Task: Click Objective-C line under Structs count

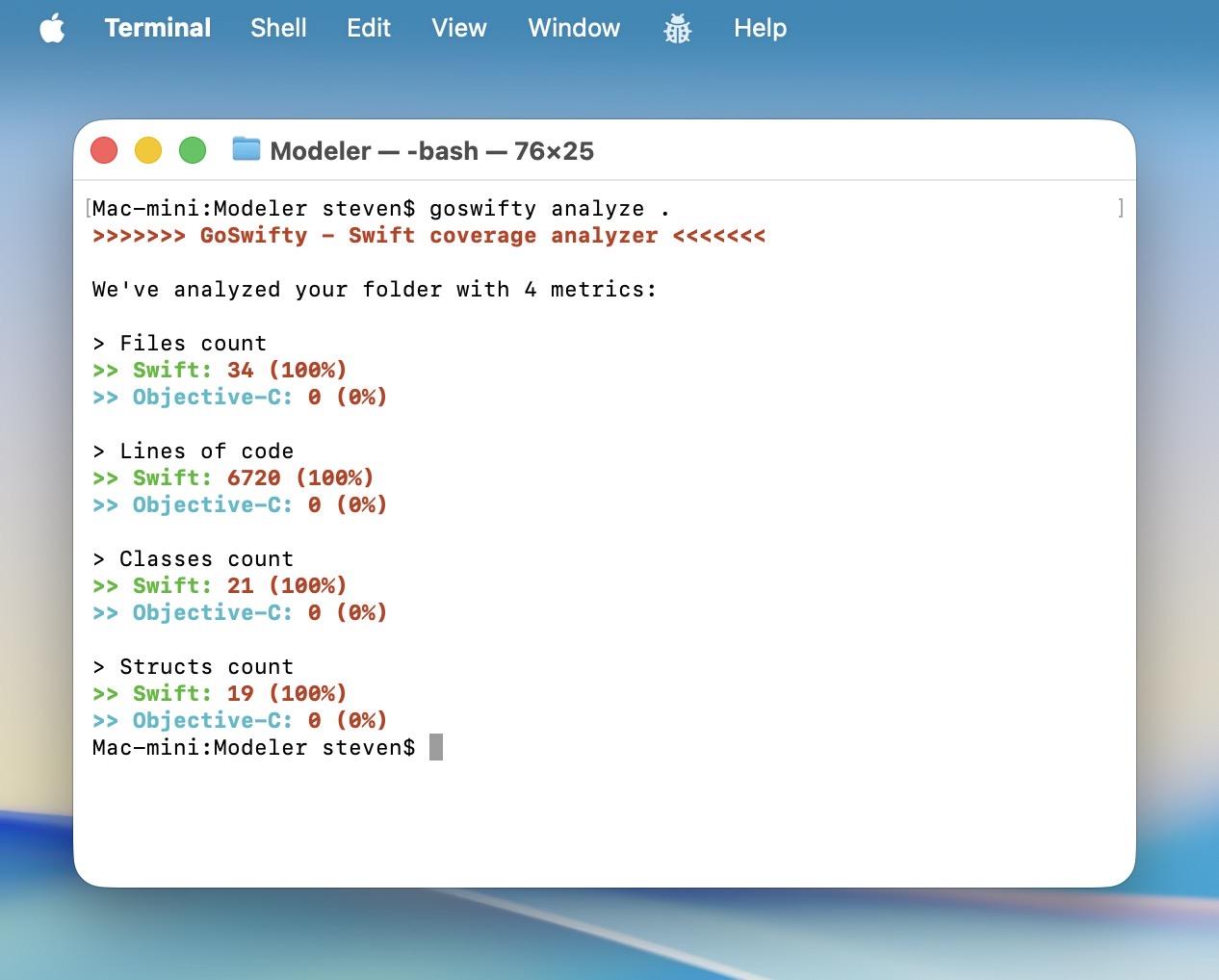Action: pyautogui.click(x=240, y=721)
